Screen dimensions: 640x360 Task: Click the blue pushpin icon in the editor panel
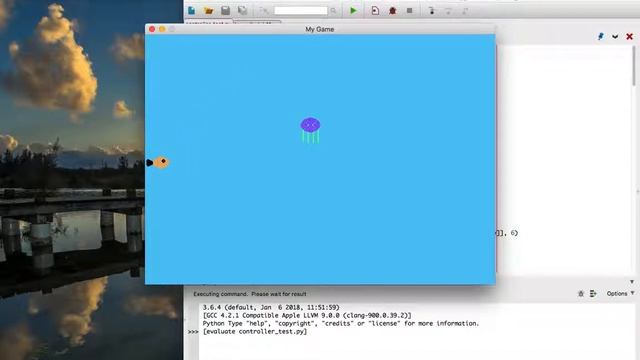601,36
